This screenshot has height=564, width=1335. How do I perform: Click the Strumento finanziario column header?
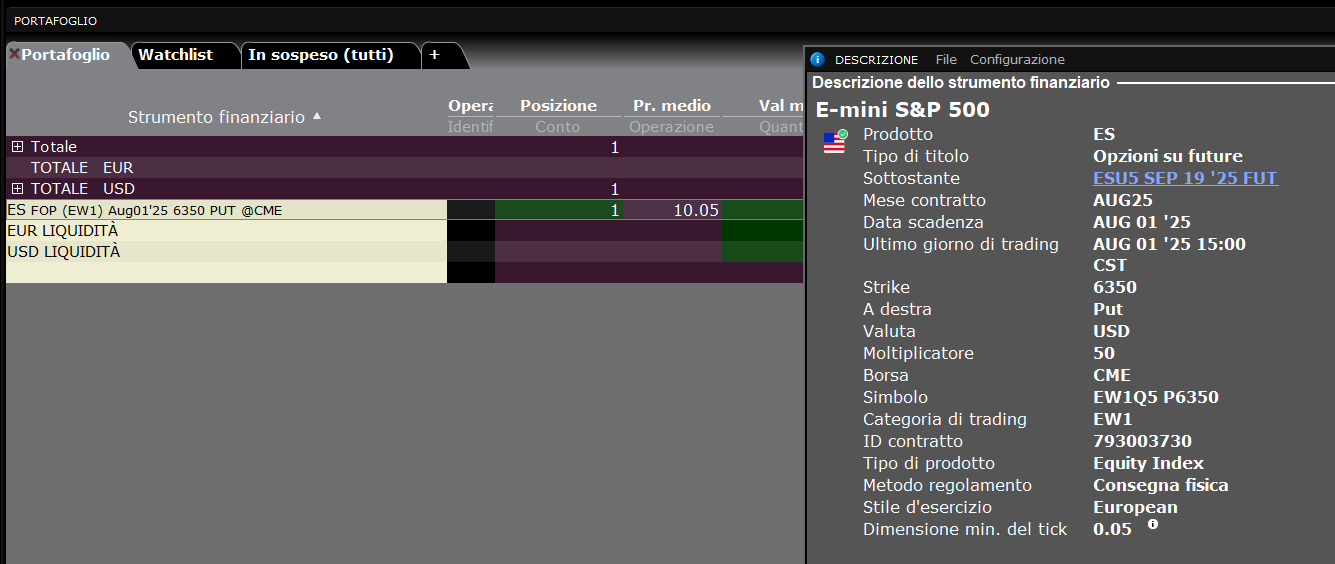[x=216, y=117]
